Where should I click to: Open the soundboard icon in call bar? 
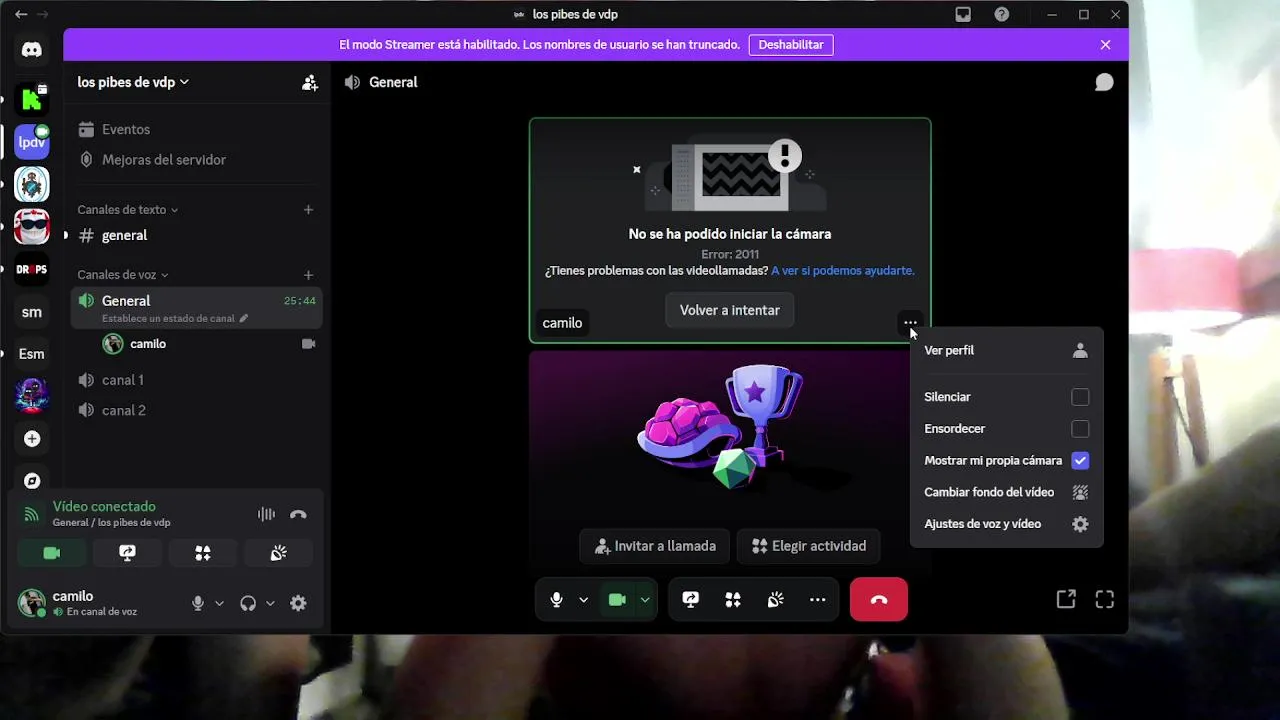coord(775,599)
